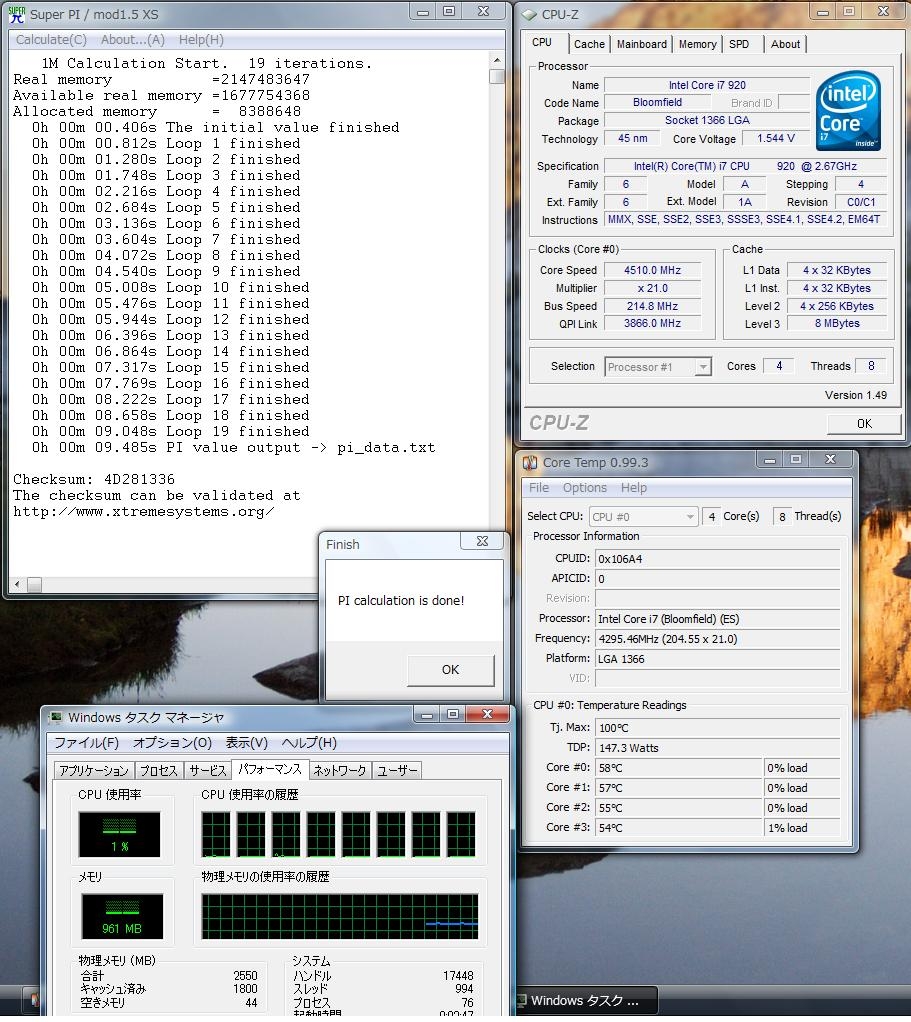Image resolution: width=911 pixels, height=1022 pixels.
Task: Open the SPD tab in CPU-Z
Action: 739,44
